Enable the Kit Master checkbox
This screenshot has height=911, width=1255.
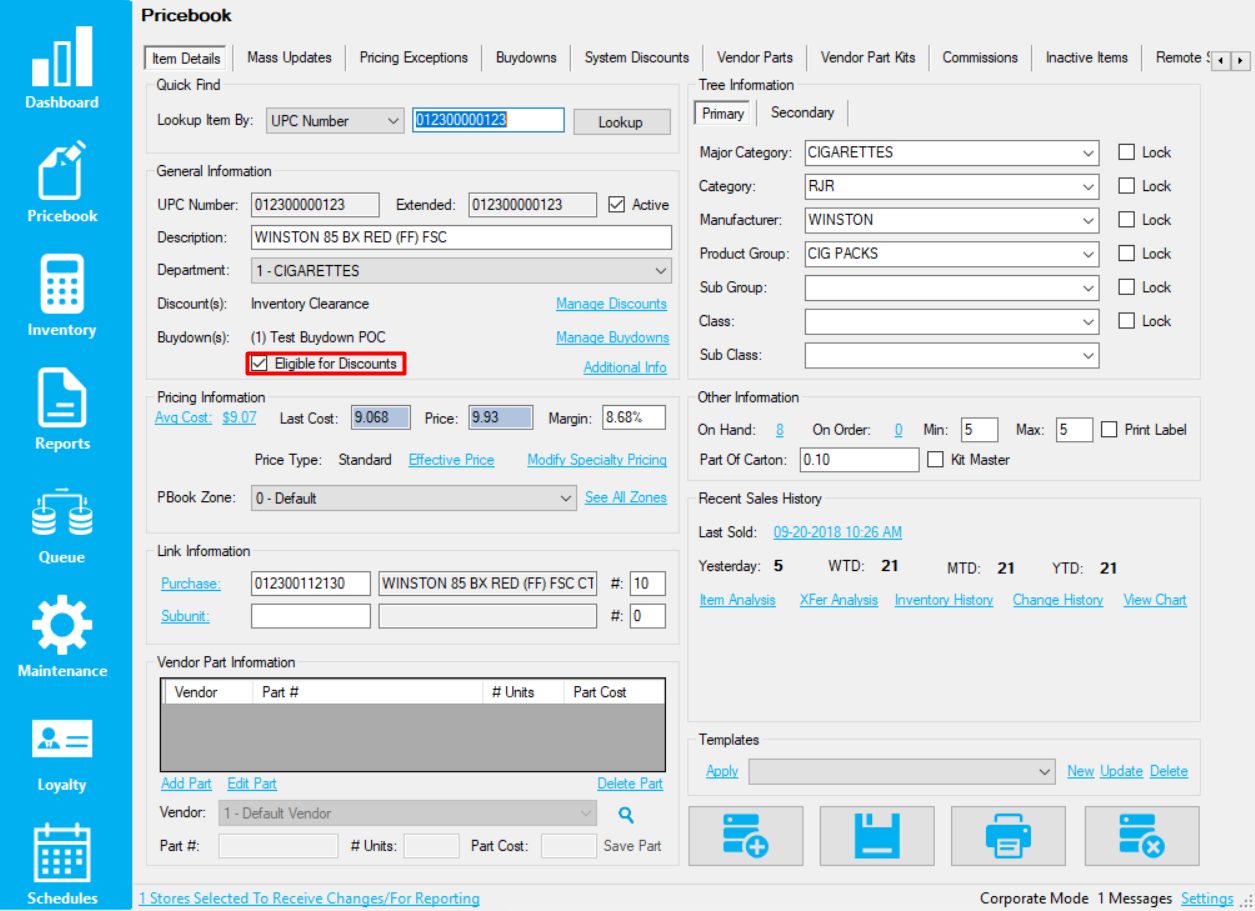click(935, 460)
